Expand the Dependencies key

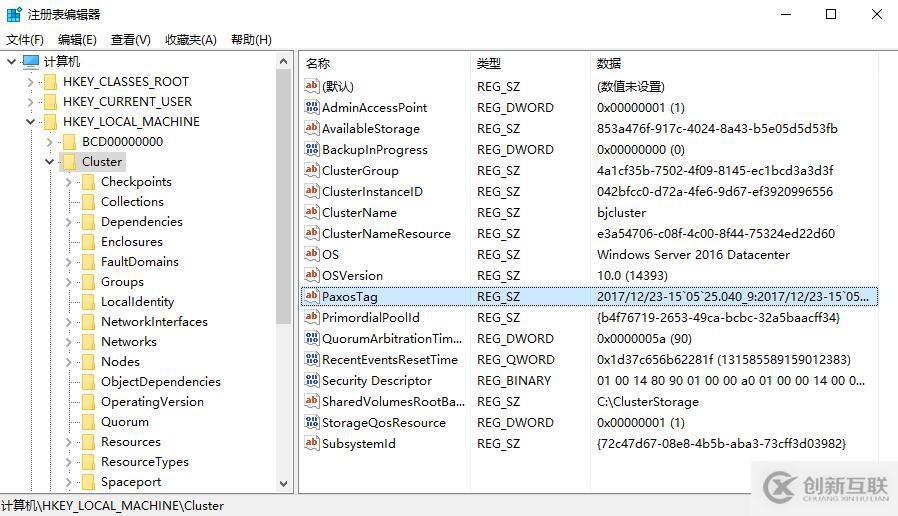pyautogui.click(x=68, y=222)
